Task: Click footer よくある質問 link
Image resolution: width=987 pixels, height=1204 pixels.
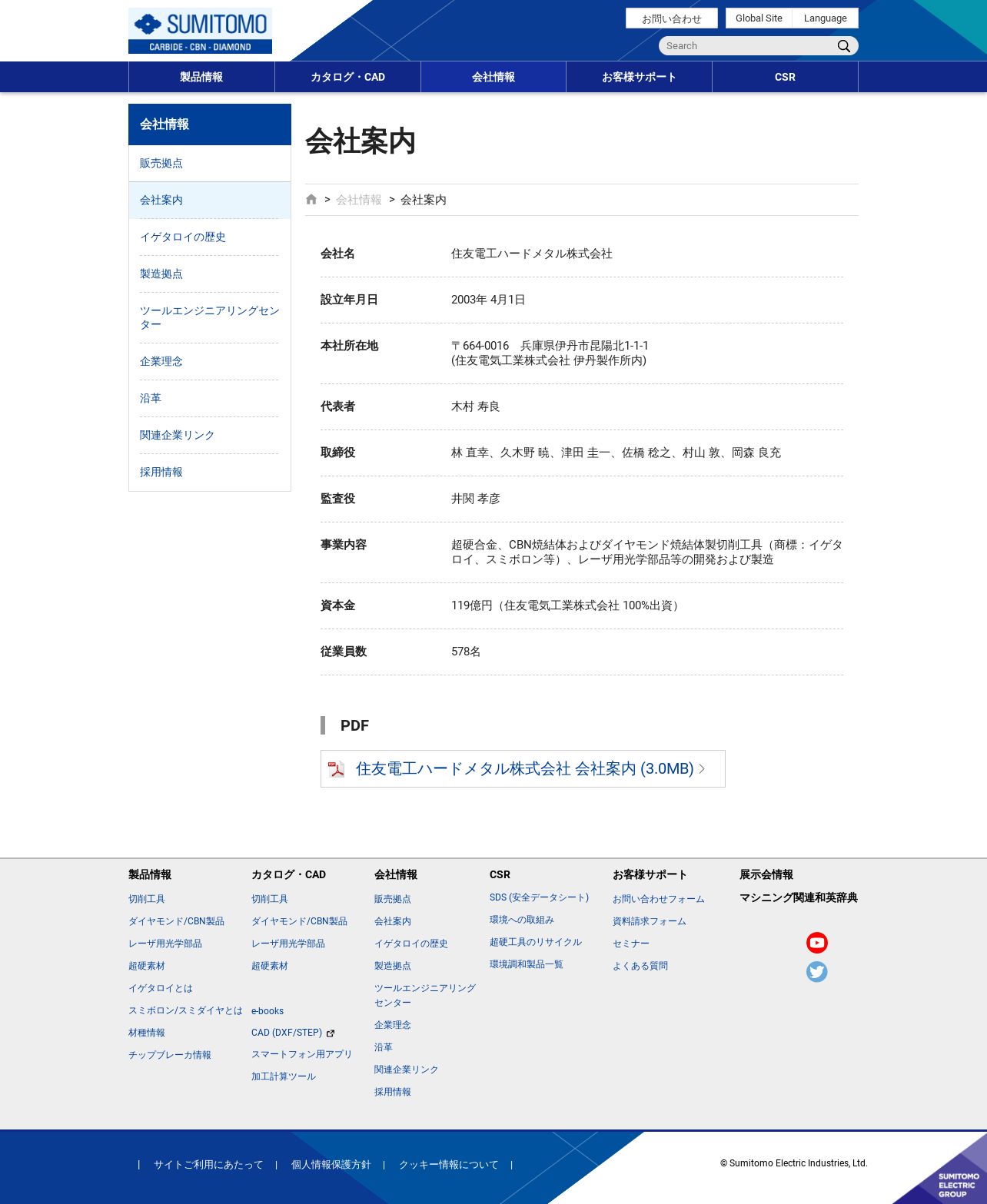Action: [x=640, y=966]
